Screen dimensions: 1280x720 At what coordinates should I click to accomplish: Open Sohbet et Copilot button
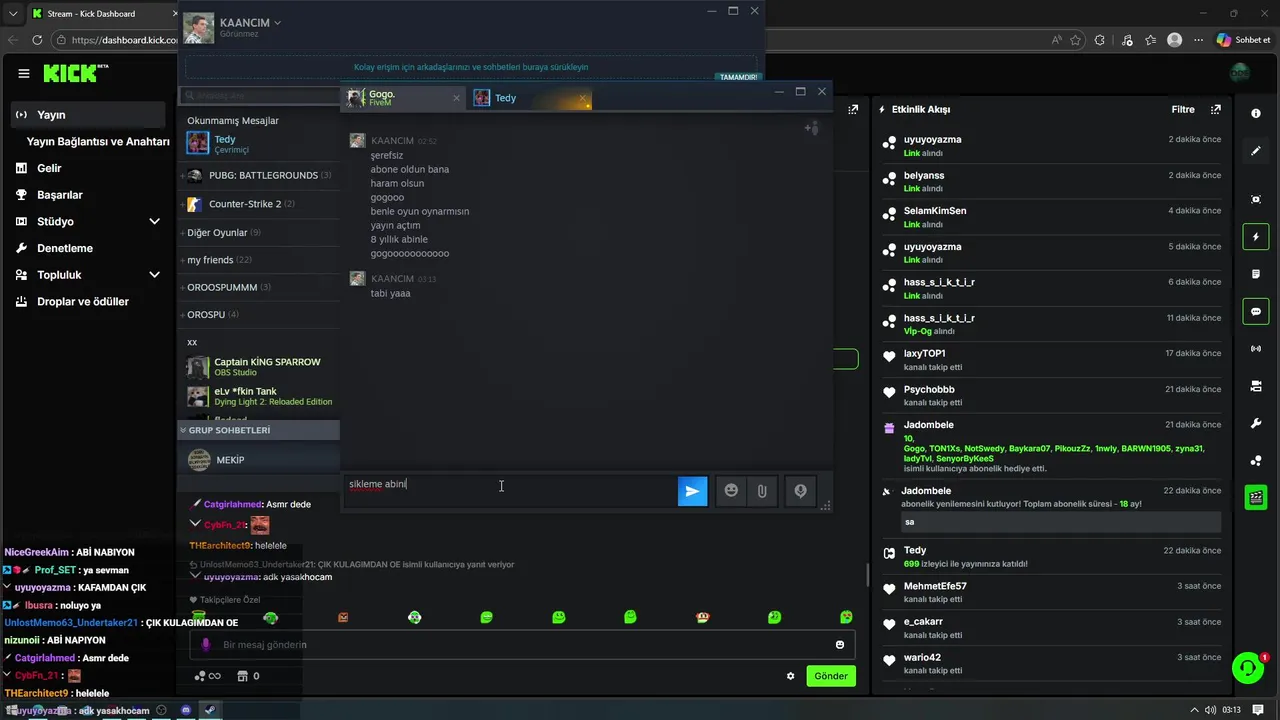1243,40
